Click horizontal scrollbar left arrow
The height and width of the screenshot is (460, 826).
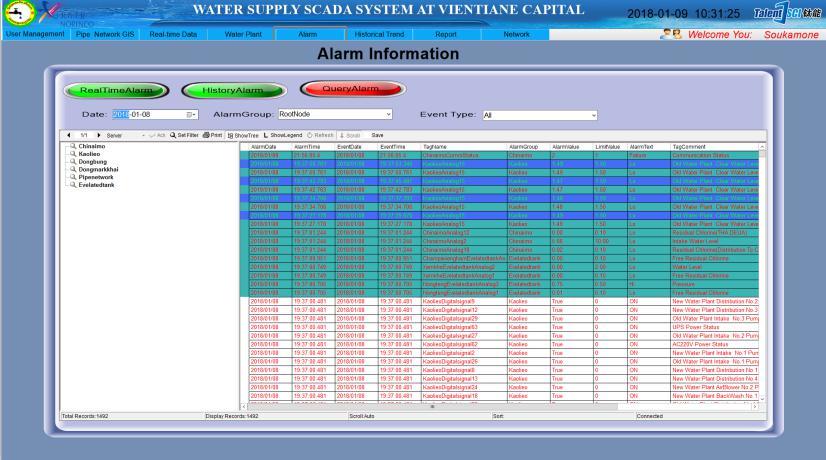tap(243, 407)
